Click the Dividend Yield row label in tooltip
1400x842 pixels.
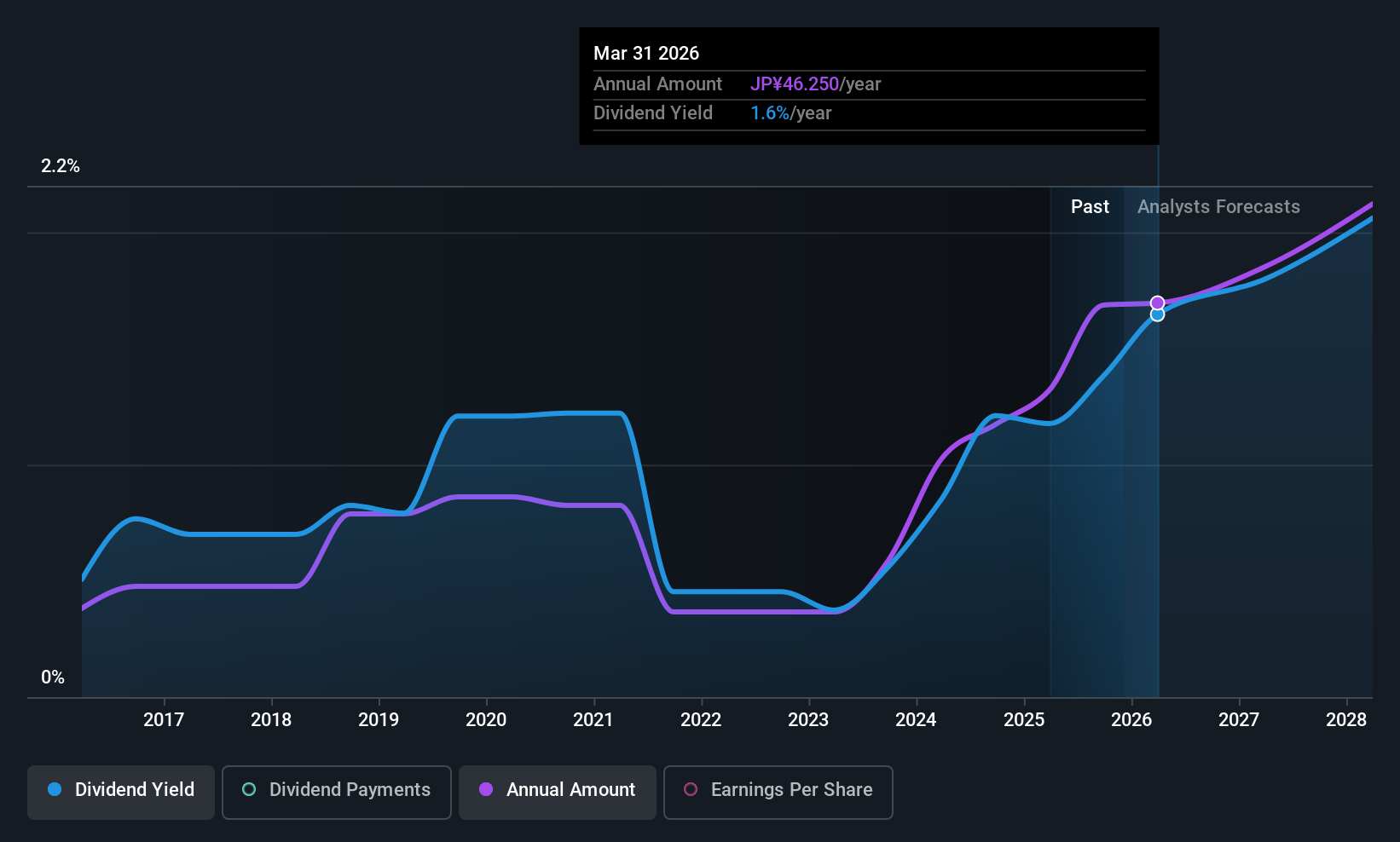tap(653, 113)
